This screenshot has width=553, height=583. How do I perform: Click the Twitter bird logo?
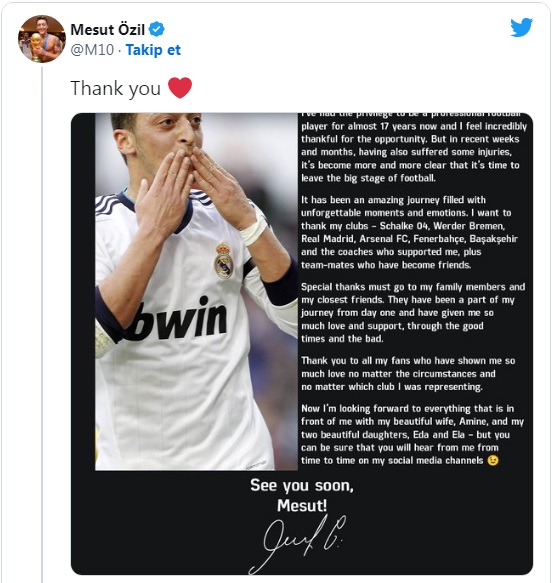[521, 27]
